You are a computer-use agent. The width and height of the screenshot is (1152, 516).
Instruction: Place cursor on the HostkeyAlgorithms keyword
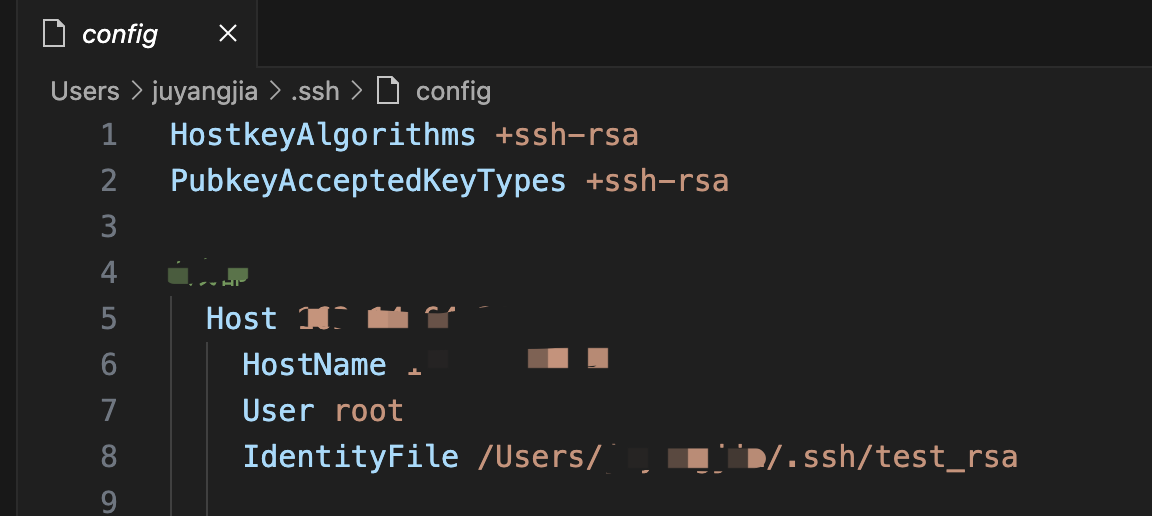(323, 134)
